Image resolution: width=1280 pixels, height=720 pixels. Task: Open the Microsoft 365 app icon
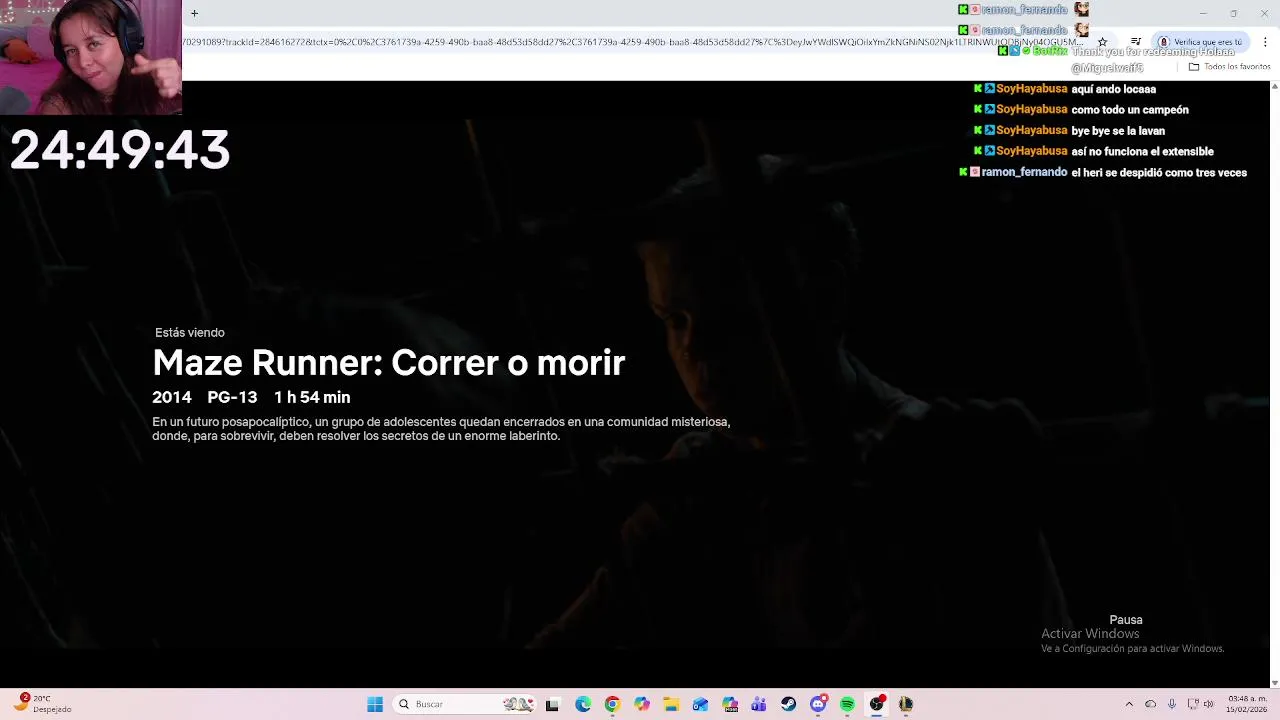click(730, 704)
